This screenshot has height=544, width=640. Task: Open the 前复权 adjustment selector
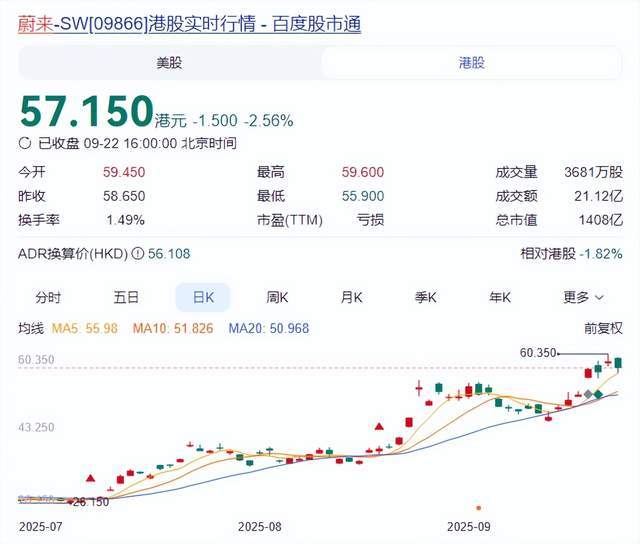(x=603, y=328)
